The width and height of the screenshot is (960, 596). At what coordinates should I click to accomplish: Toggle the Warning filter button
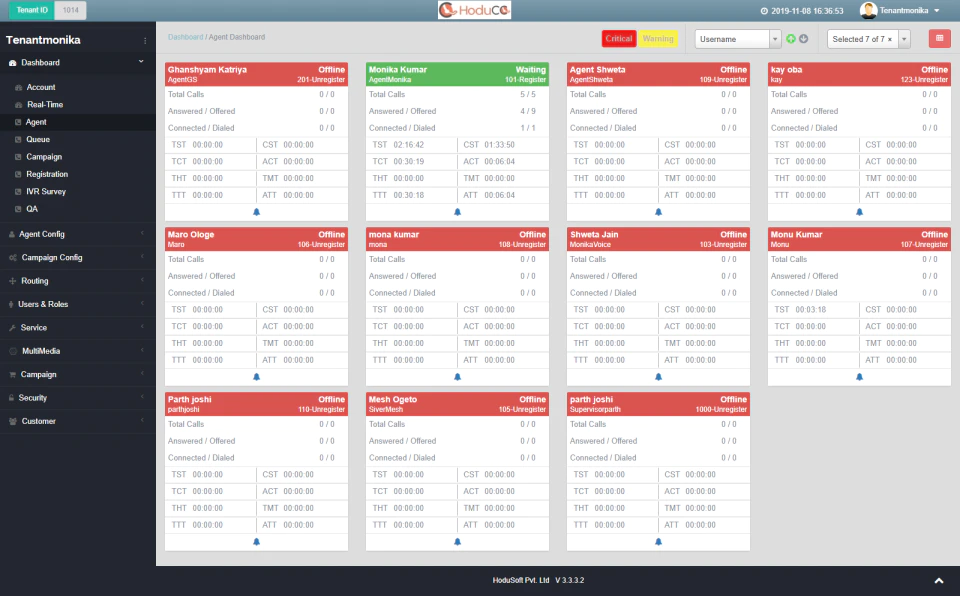[658, 39]
